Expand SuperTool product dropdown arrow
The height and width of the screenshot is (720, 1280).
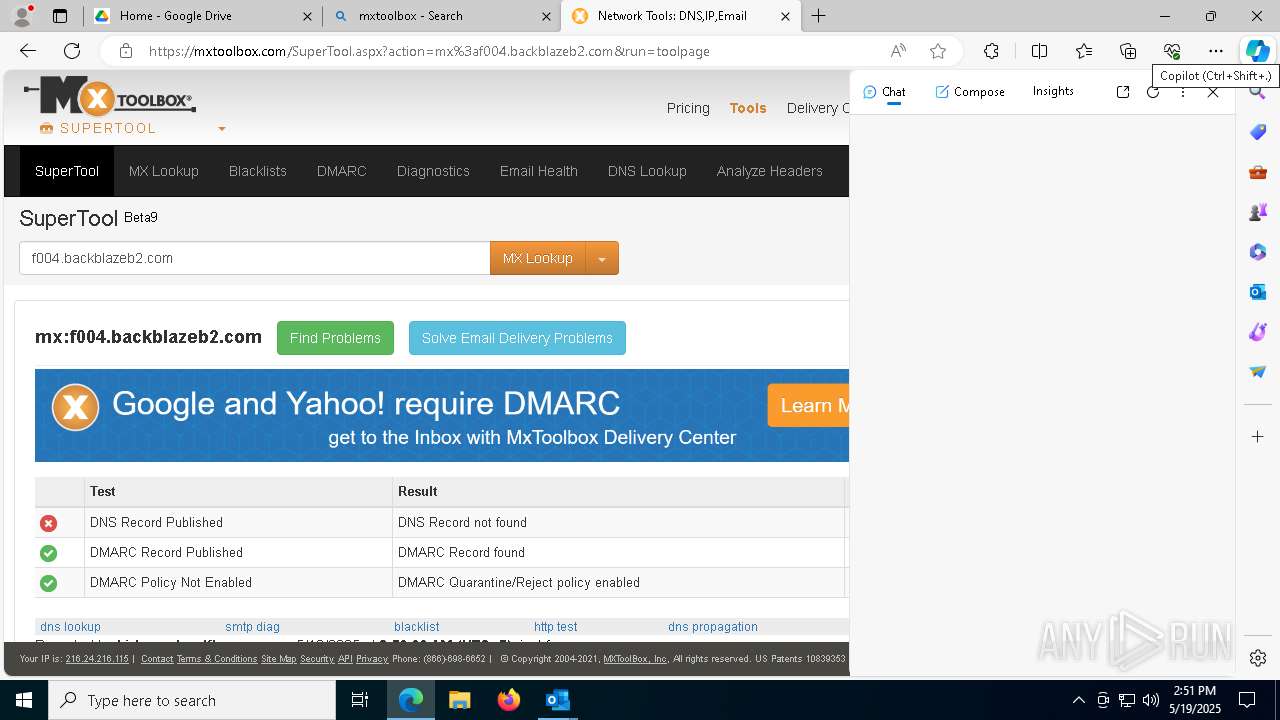tap(222, 129)
